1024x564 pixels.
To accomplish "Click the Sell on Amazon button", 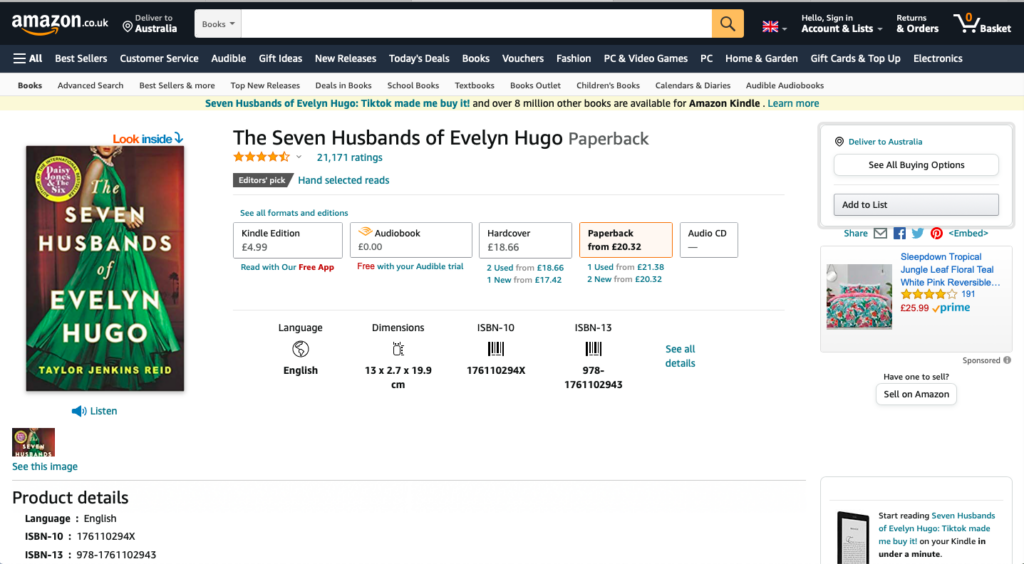I will pyautogui.click(x=916, y=394).
